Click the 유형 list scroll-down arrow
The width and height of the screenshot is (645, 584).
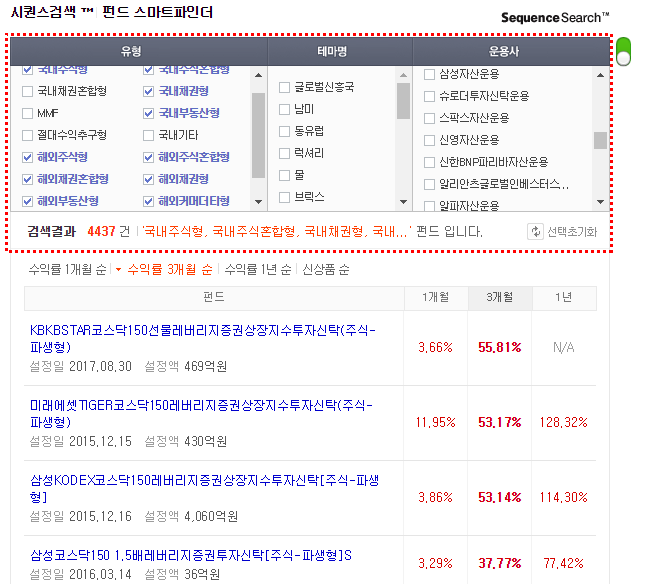pos(258,202)
